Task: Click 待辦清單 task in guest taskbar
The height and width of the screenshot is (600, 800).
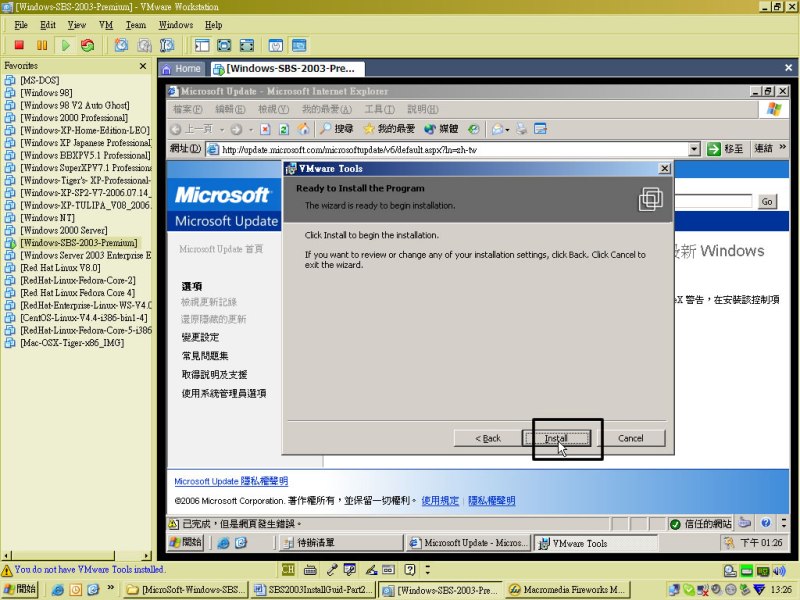Action: (340, 543)
